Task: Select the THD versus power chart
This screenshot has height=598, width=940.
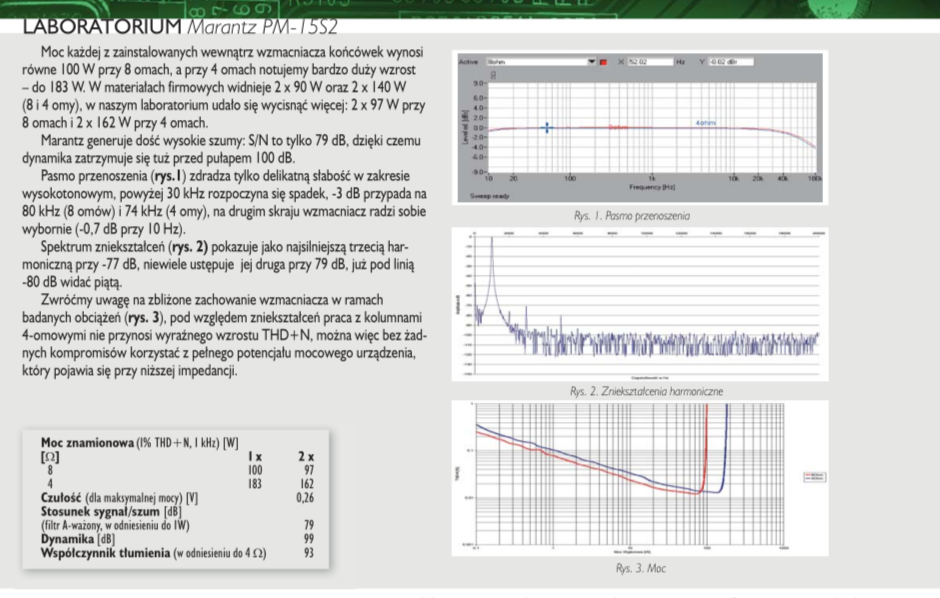Action: 640,478
